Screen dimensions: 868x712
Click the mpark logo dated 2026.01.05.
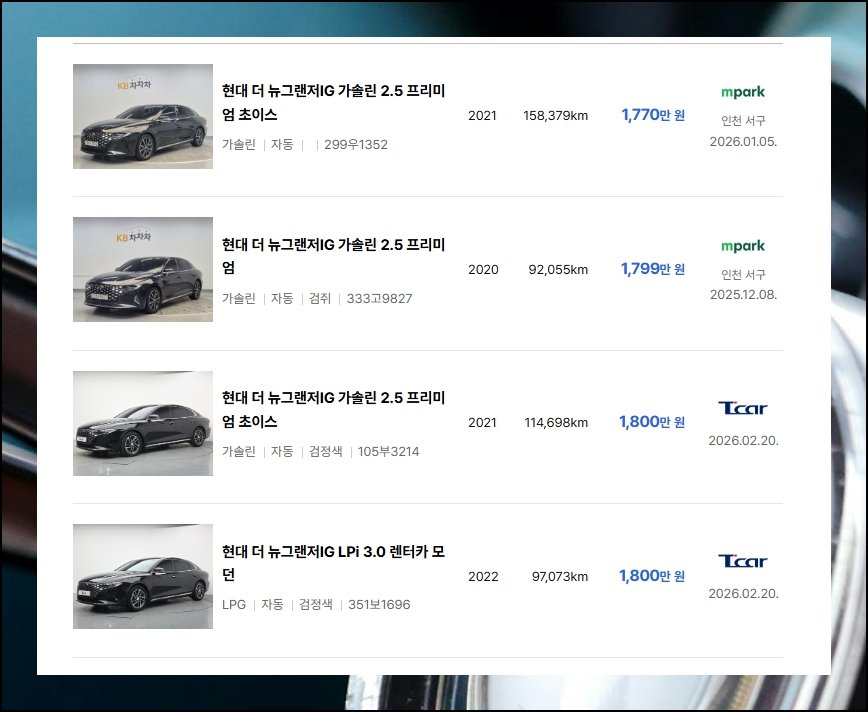click(743, 92)
